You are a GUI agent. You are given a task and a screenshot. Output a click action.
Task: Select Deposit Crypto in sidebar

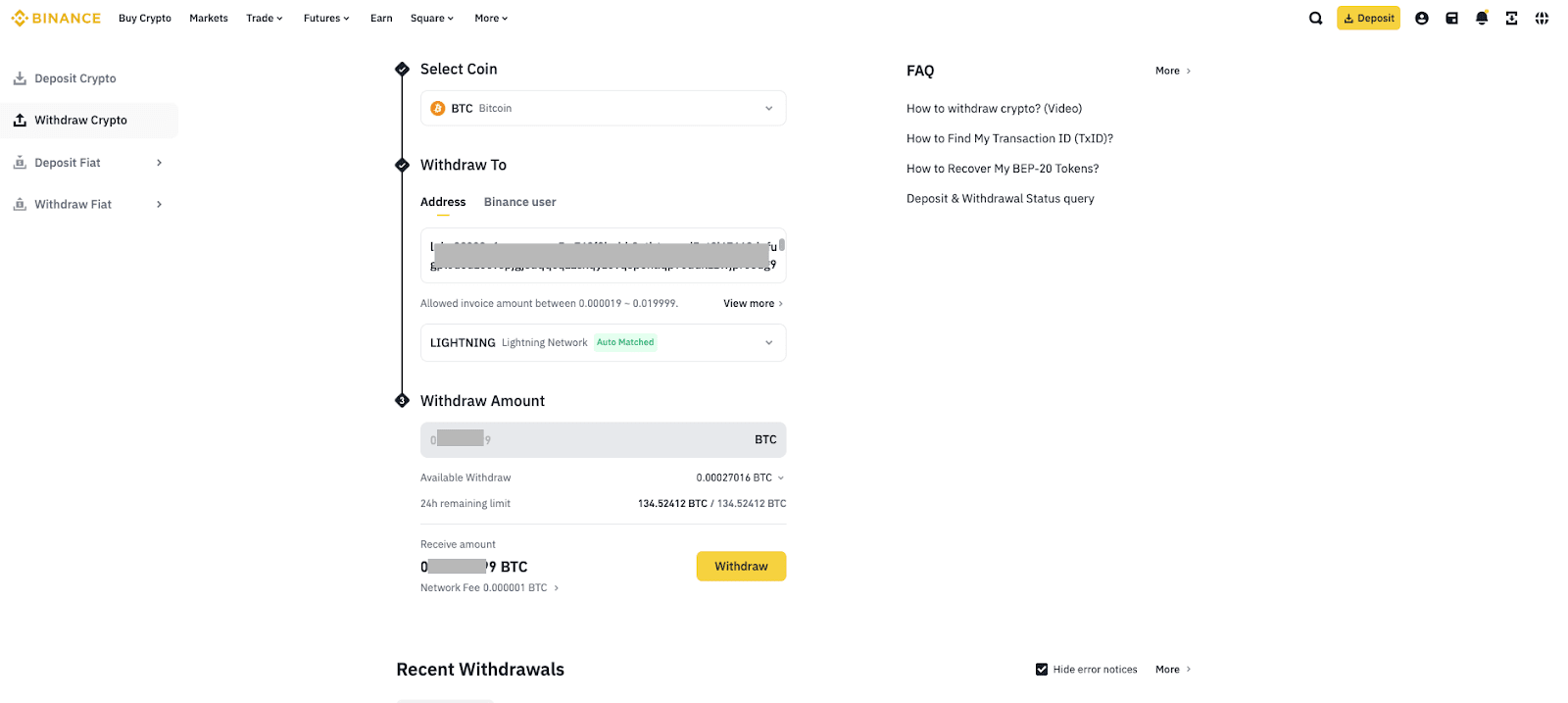74,78
